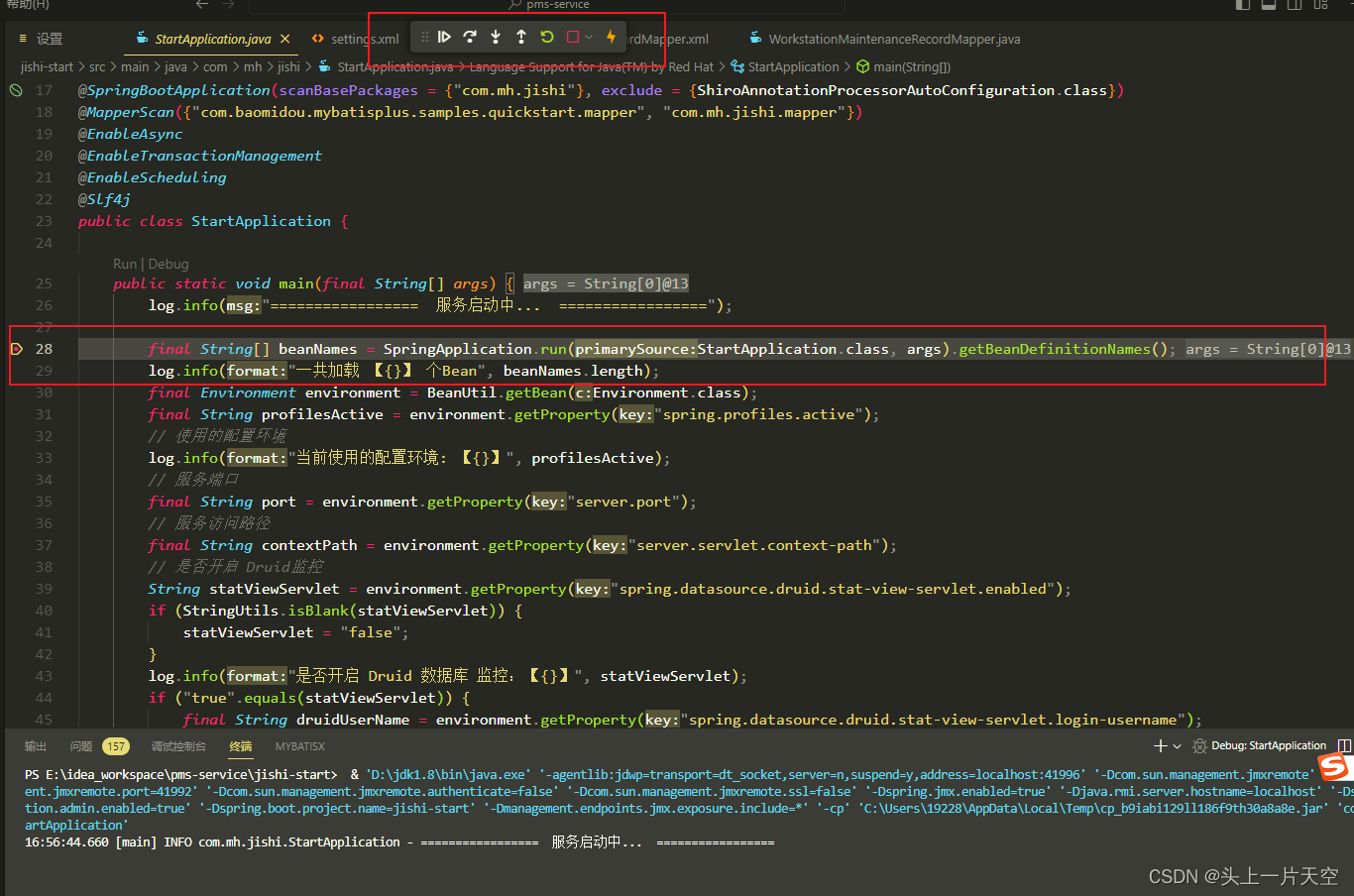Click the word StartApplication on line 23
The width and height of the screenshot is (1354, 896).
coord(261,221)
